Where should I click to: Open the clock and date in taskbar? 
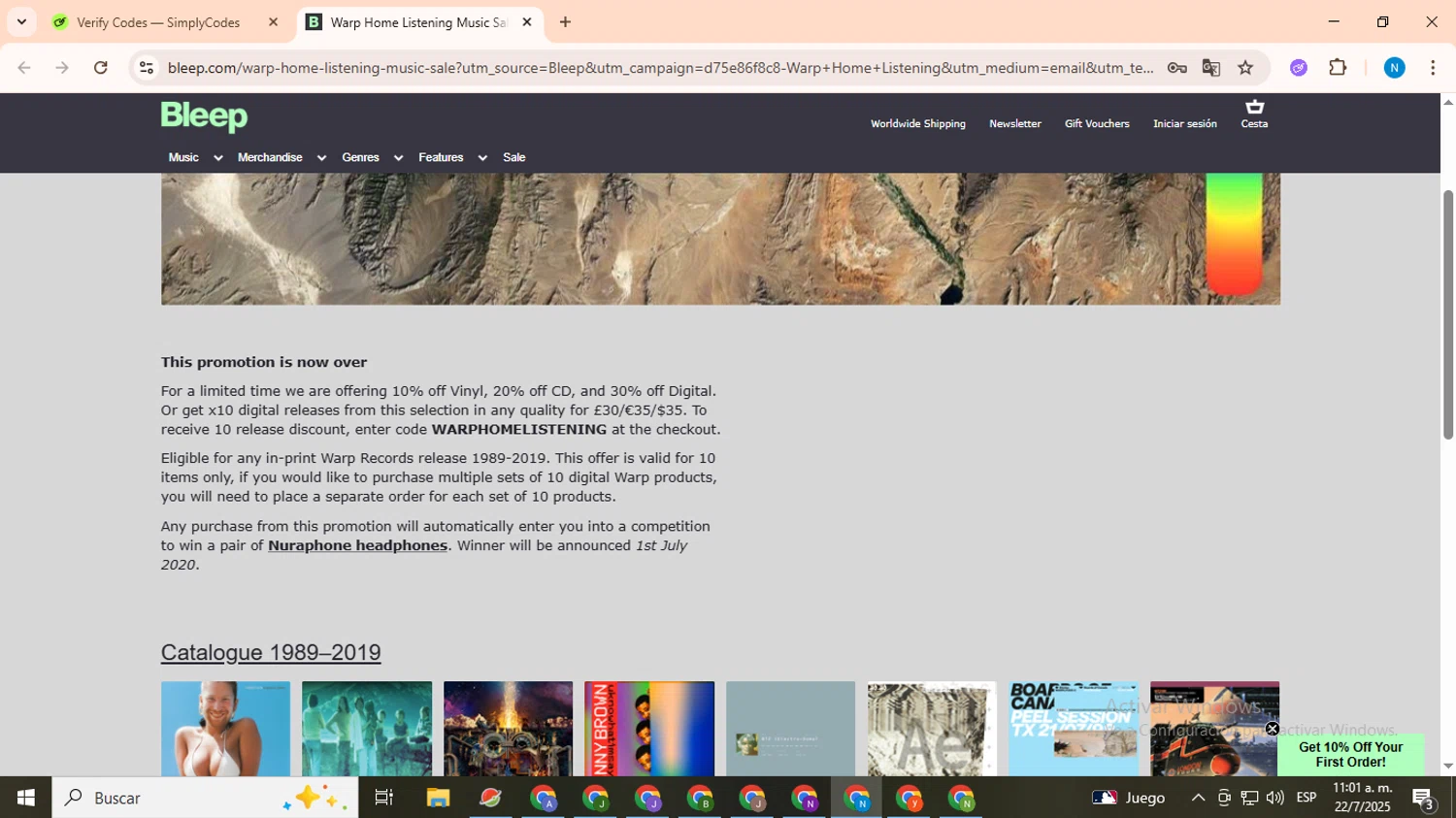[1362, 798]
